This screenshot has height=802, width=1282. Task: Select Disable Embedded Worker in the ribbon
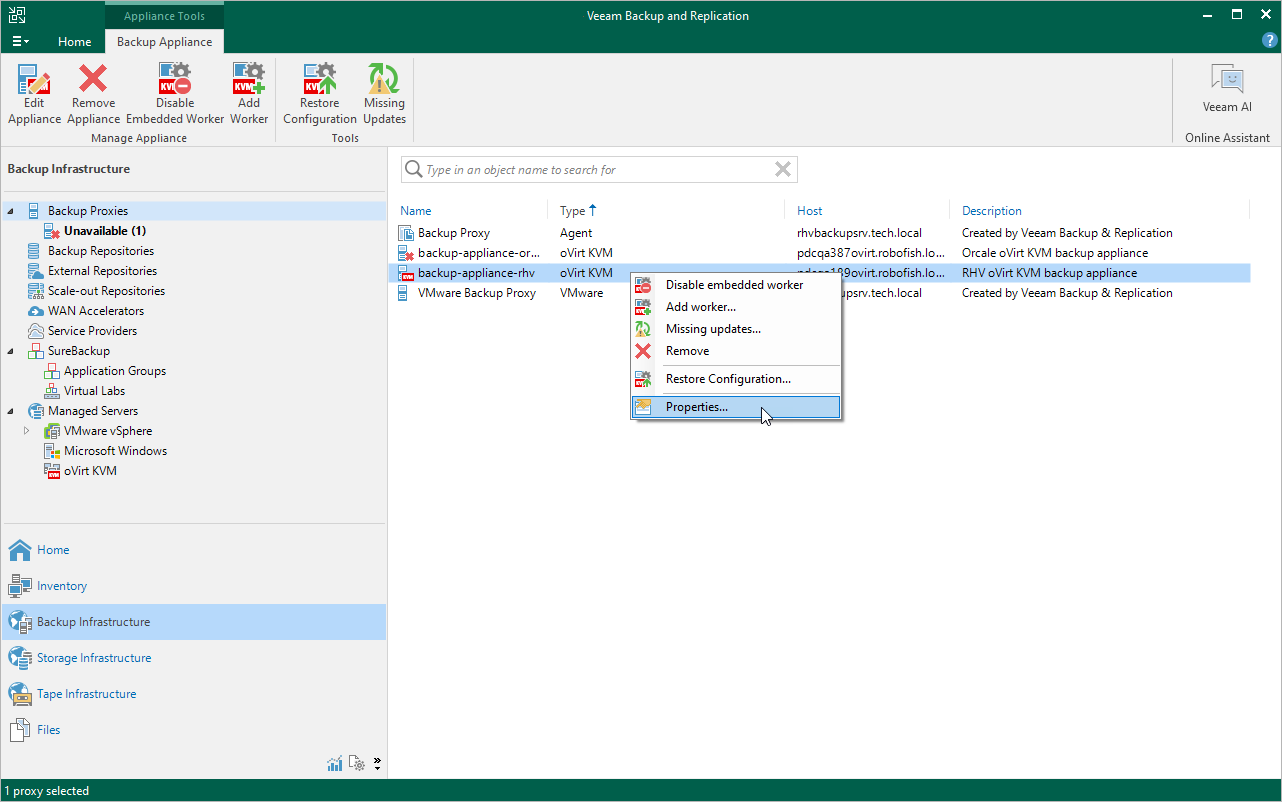[175, 95]
